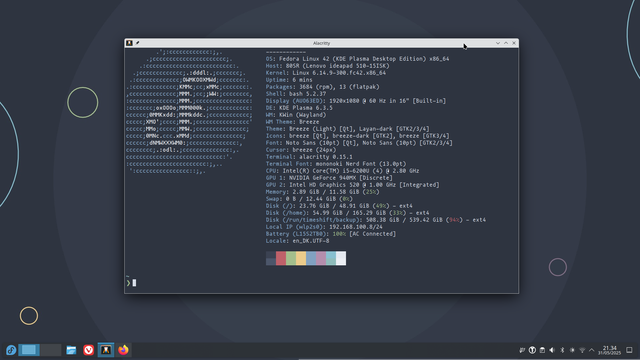Click the 'GPU 1: NVIDIA GeForce 940MX' line
The height and width of the screenshot is (360, 640).
(x=329, y=178)
